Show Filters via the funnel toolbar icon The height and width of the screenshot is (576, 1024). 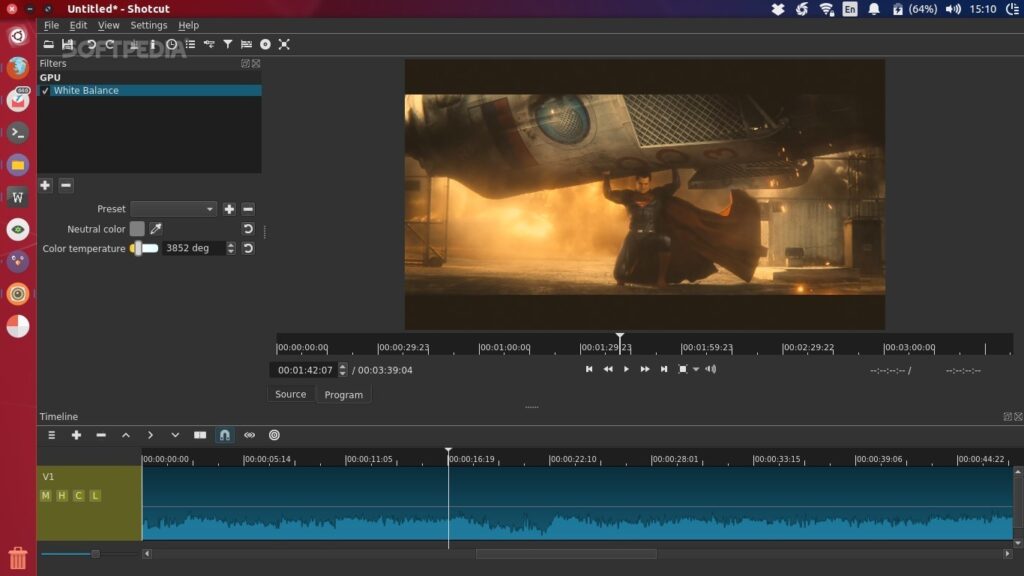(x=228, y=44)
